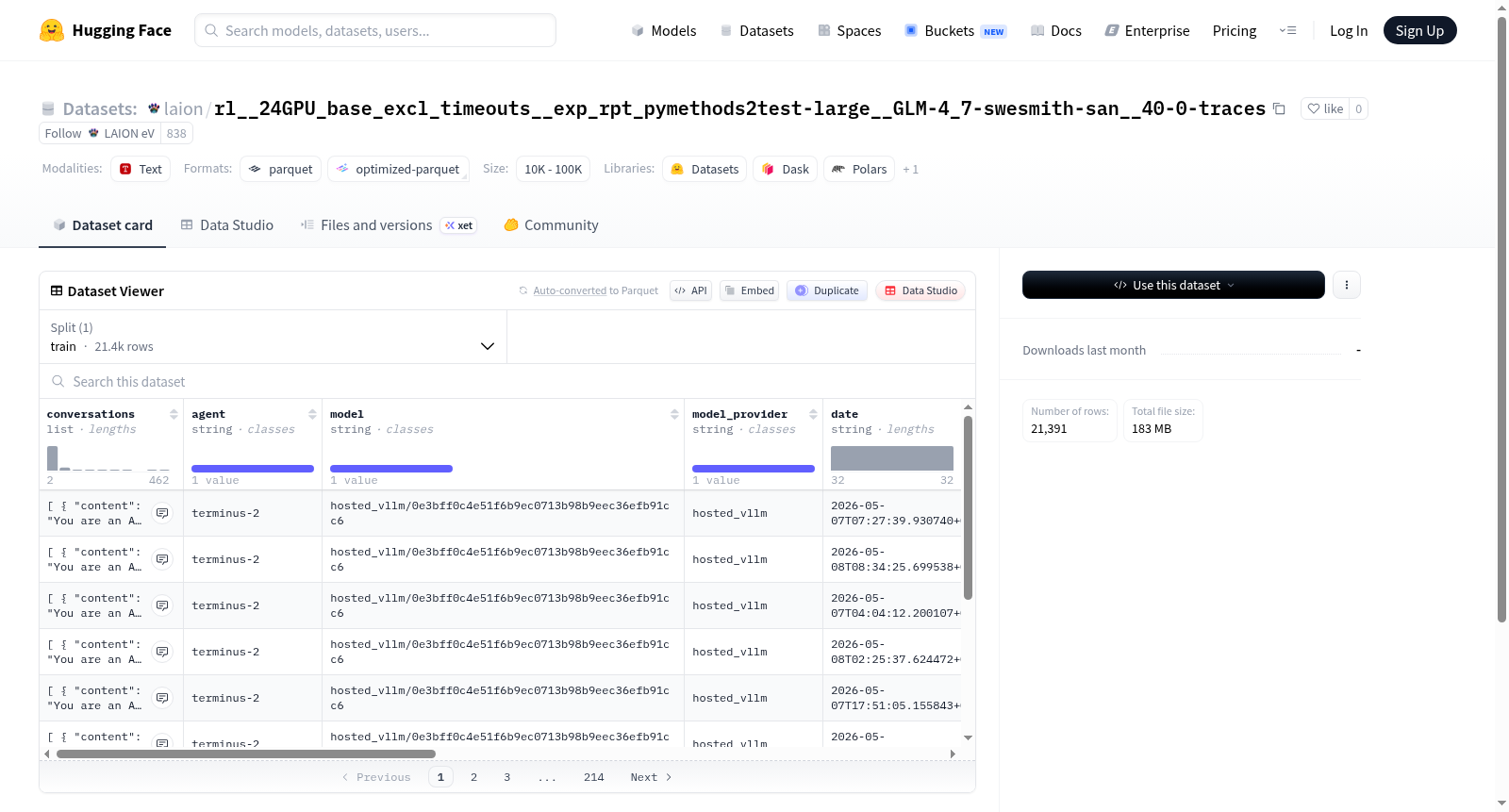Open conversation viewer icon in the 2026-05-08T08:34 row

pos(162,559)
